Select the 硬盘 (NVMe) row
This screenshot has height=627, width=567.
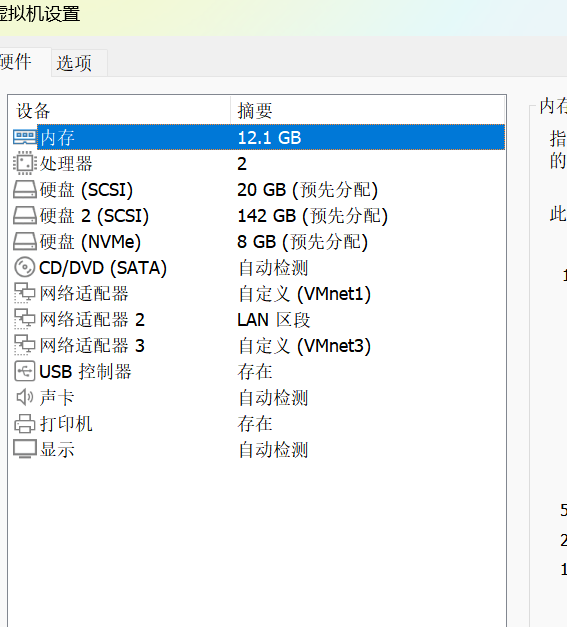pos(259,241)
